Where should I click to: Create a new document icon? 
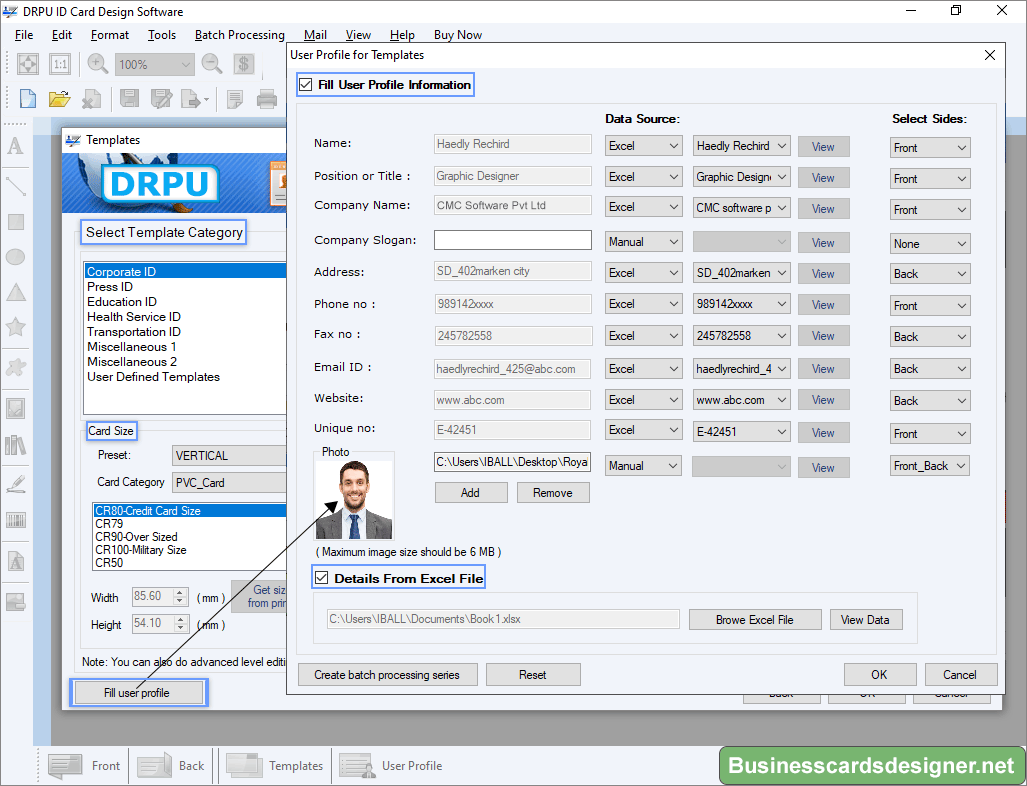tap(28, 99)
